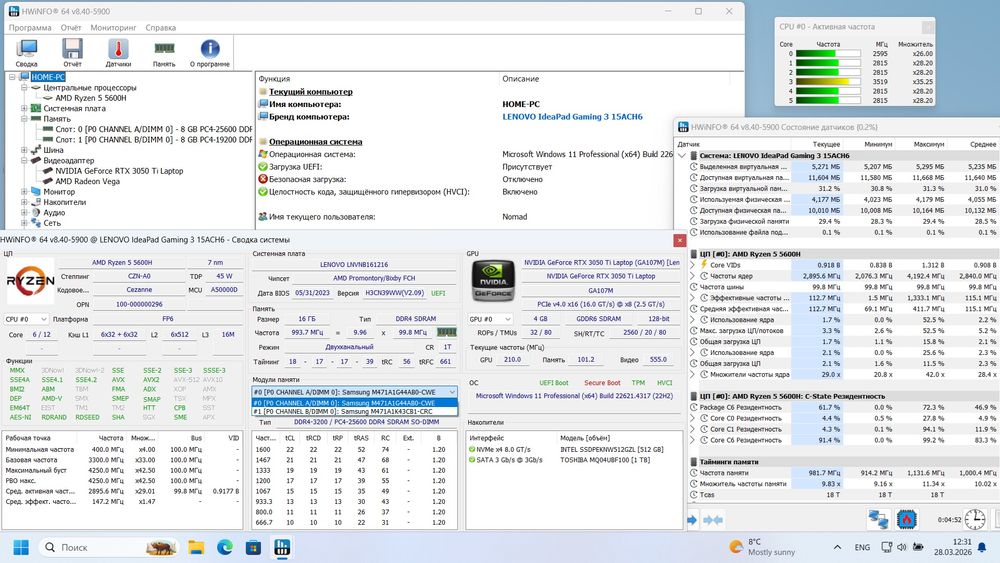Click the memory chip icon beside 99.8 МГц
The height and width of the screenshot is (563, 1000).
(x=446, y=332)
